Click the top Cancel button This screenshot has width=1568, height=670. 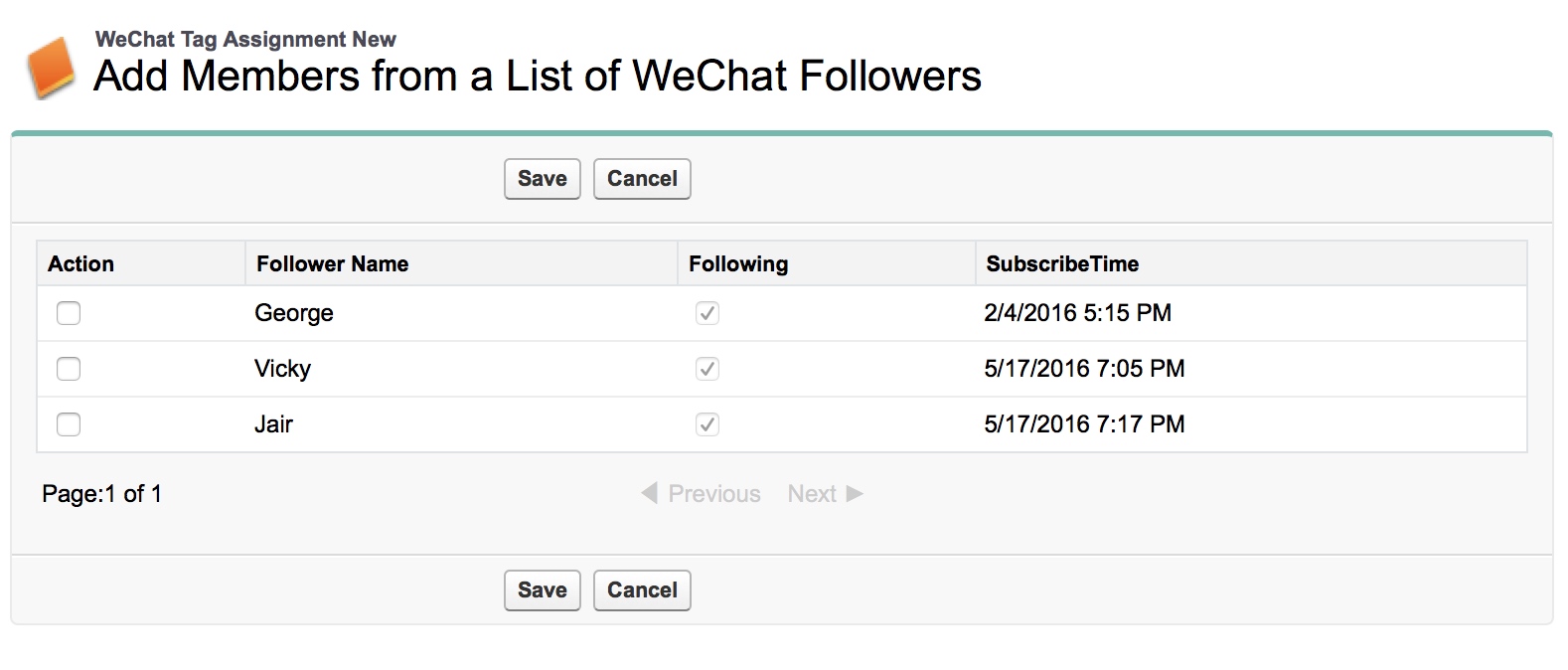pos(642,179)
